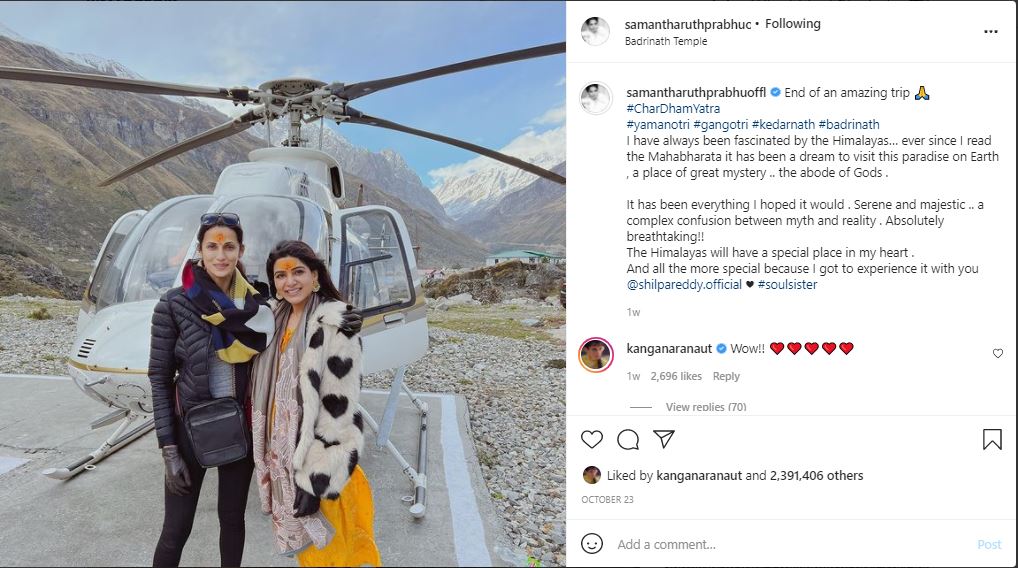1018x568 pixels.
Task: Click the helicopter photo
Action: (282, 284)
